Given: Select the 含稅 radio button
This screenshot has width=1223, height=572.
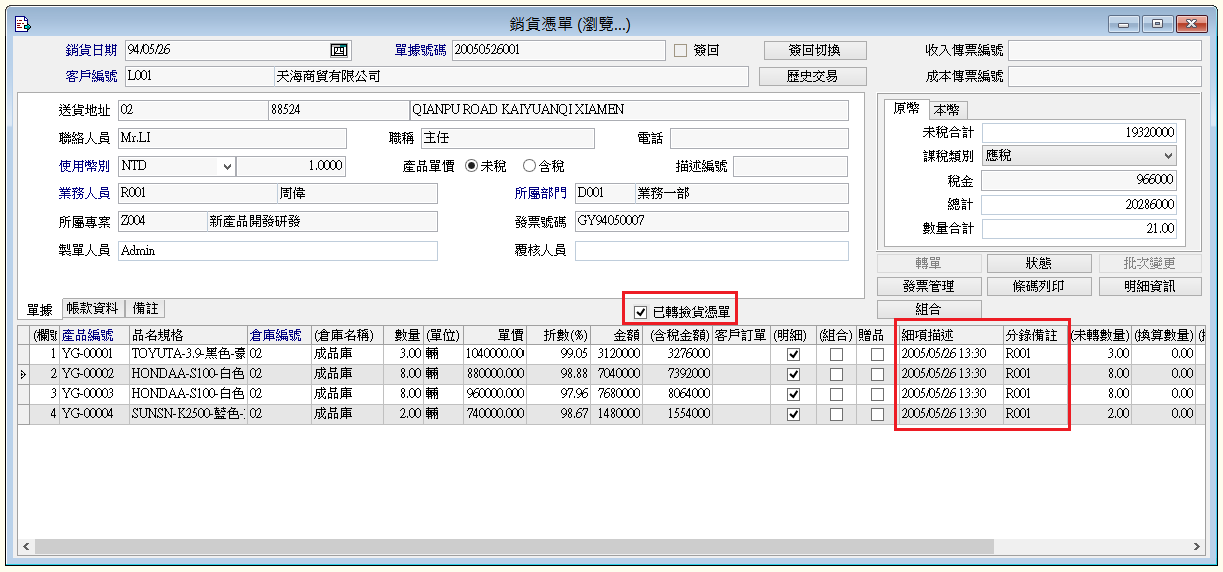Looking at the screenshot, I should pos(529,167).
